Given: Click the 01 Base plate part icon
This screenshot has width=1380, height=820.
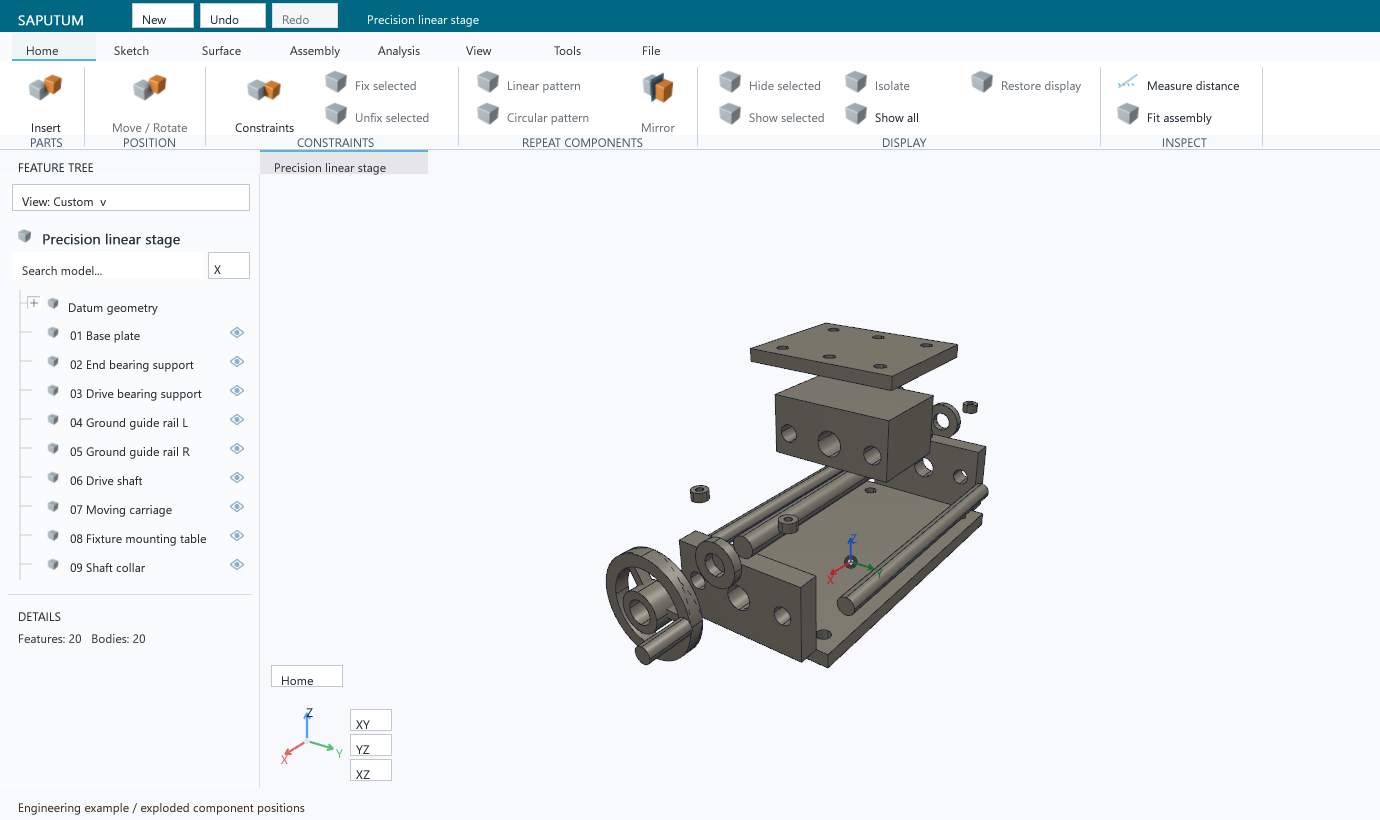Looking at the screenshot, I should (53, 334).
